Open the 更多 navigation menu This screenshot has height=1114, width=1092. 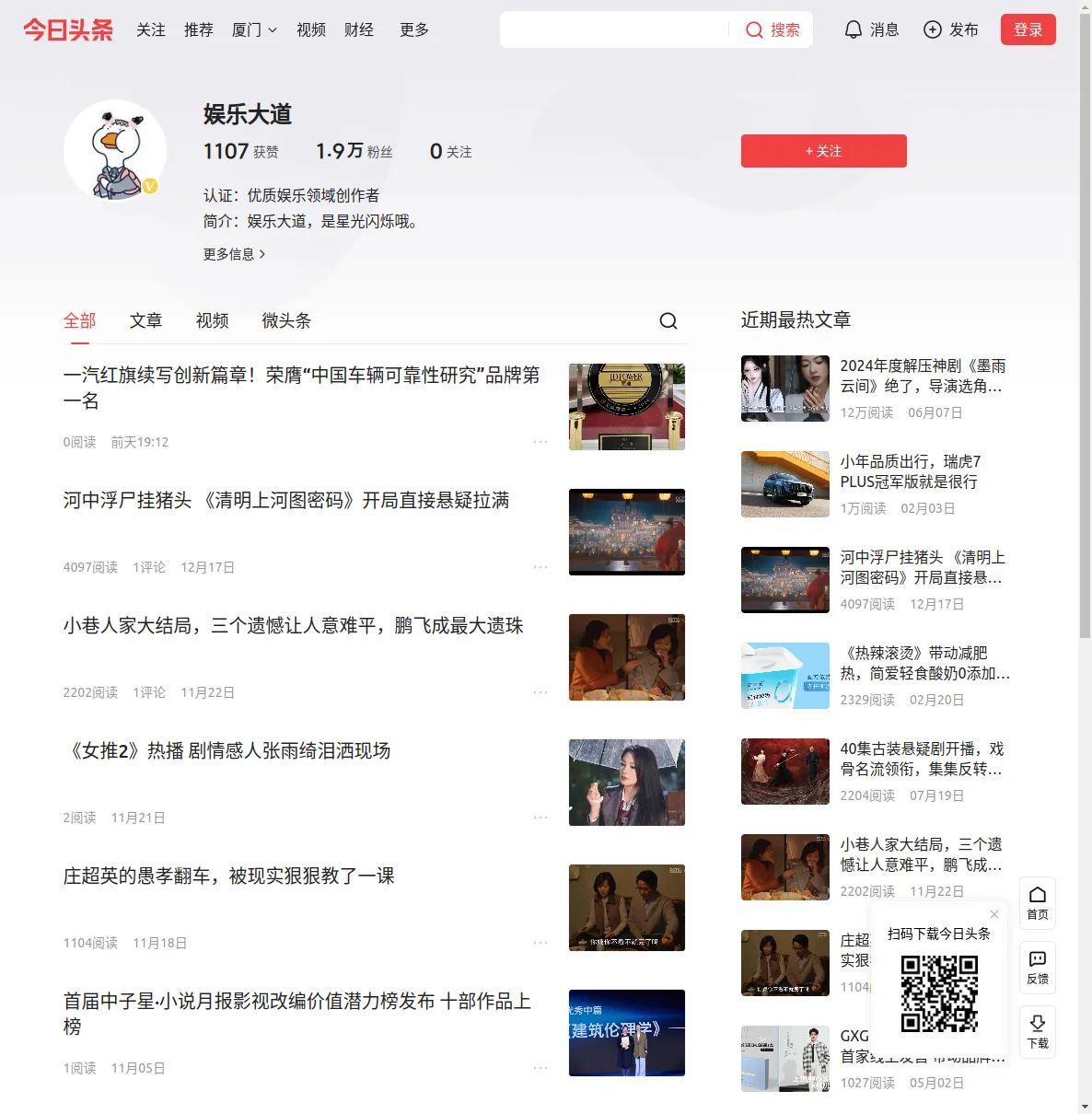tap(414, 30)
